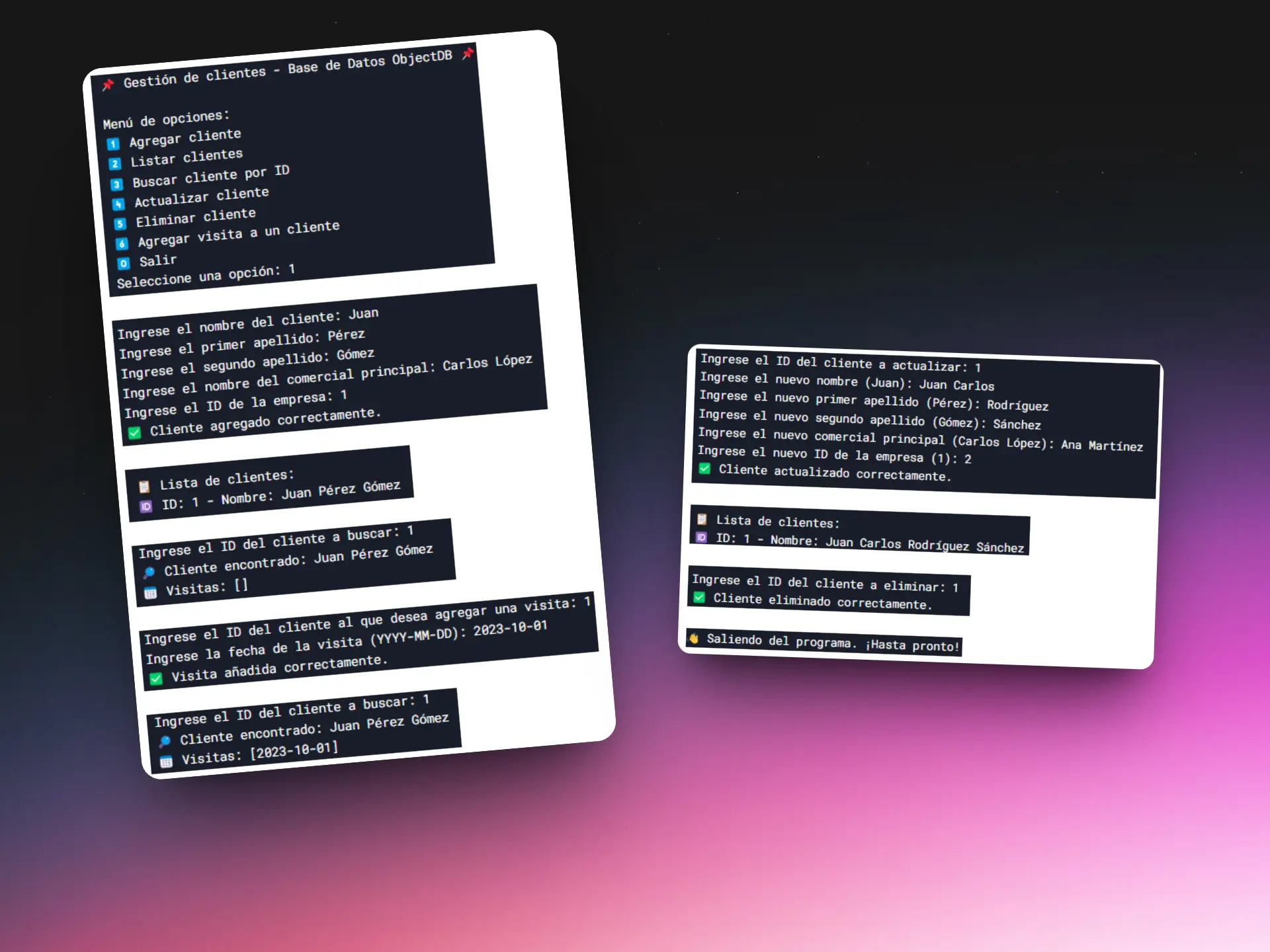Click the 'Eliminar cliente' menu text
This screenshot has height=952, width=1270.
tap(196, 217)
